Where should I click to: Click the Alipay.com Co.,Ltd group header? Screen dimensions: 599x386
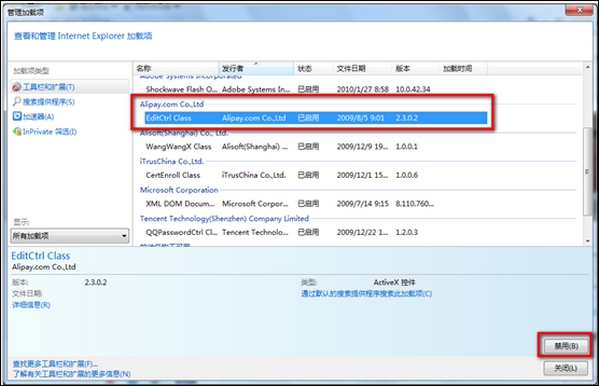tap(172, 104)
